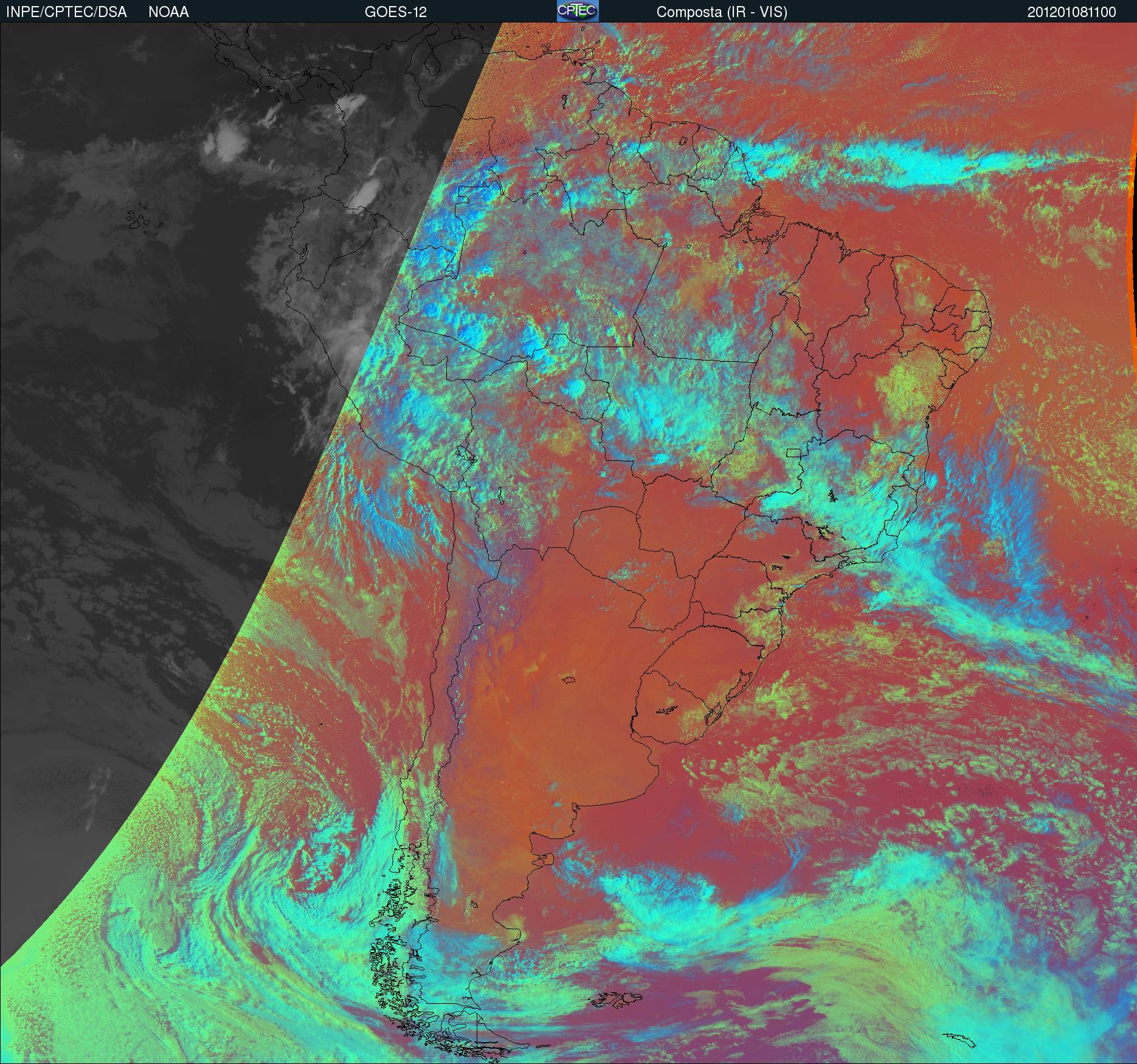Click the CPTEC logo in the header
Image resolution: width=1137 pixels, height=1064 pixels.
[x=578, y=11]
